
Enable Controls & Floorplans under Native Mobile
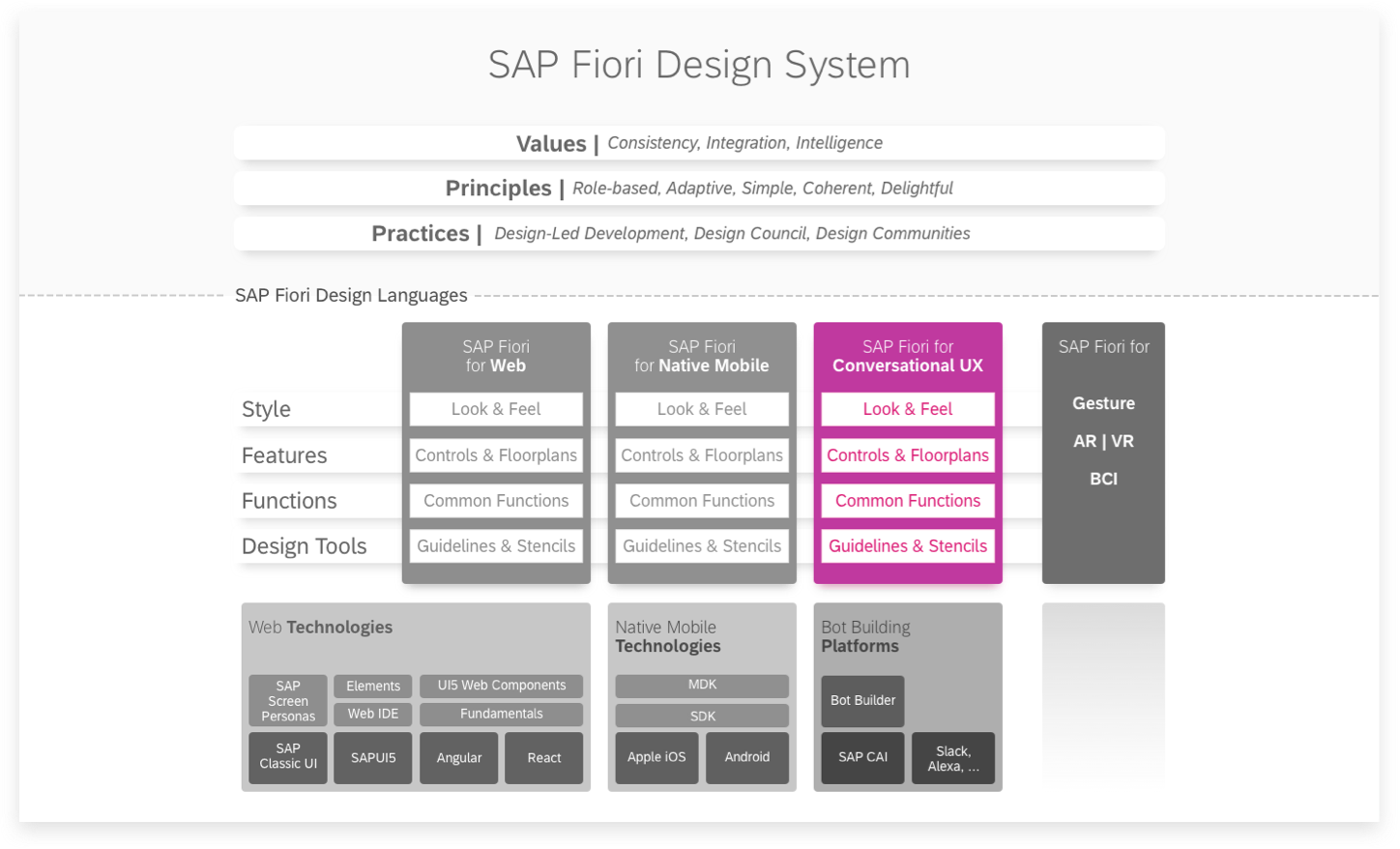tap(701, 454)
